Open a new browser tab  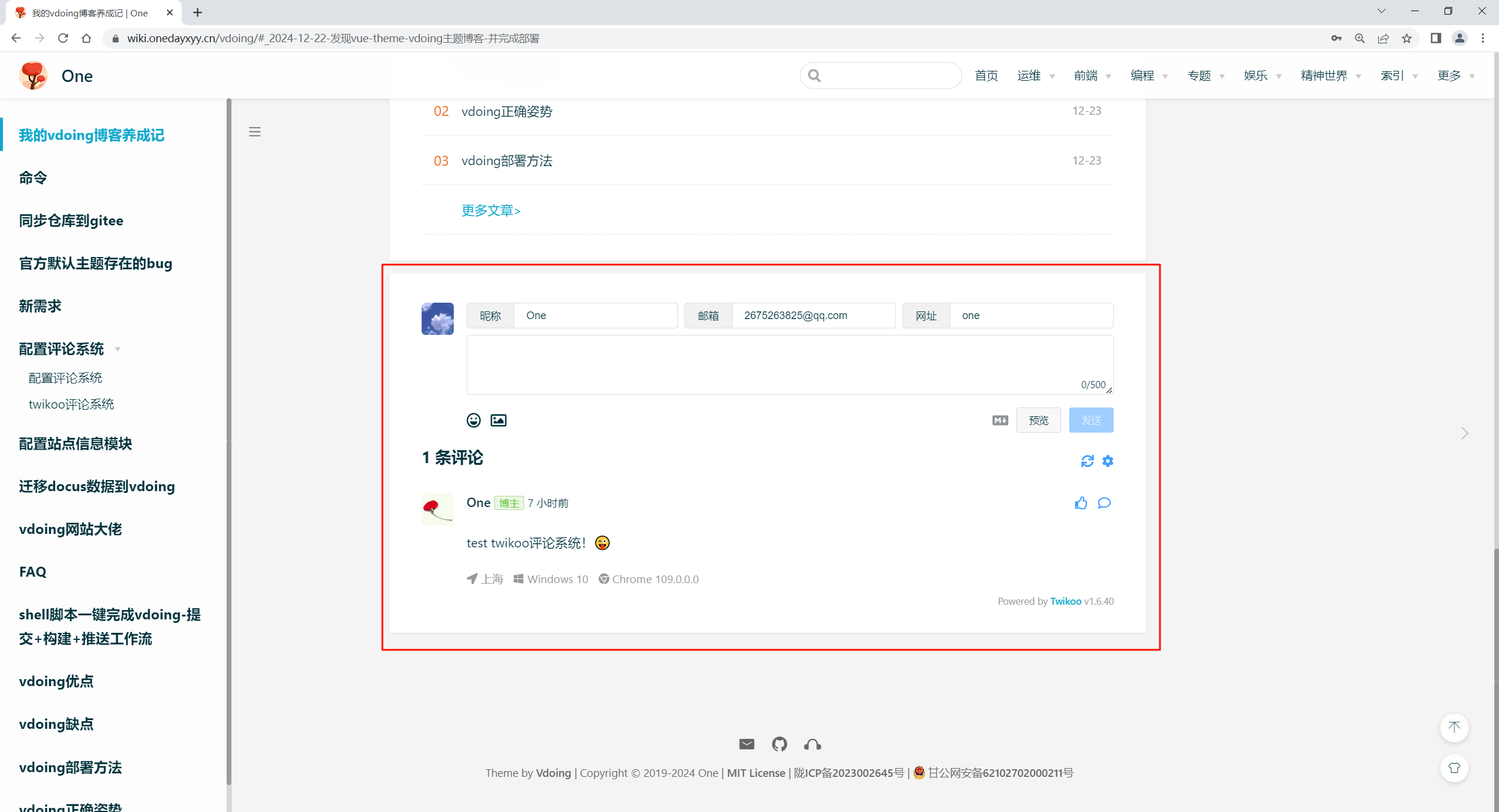[x=197, y=12]
